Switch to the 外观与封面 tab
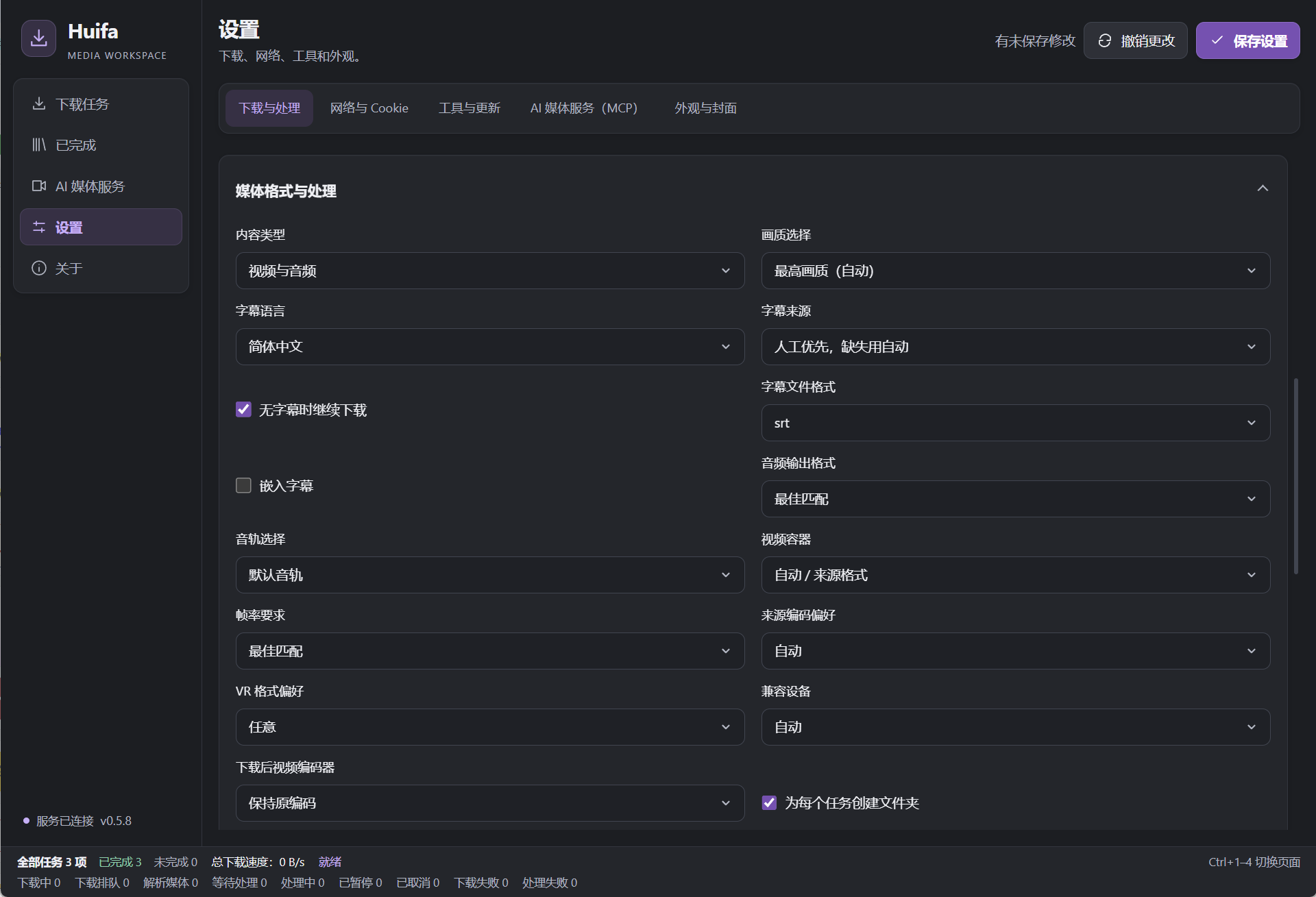 coord(705,108)
